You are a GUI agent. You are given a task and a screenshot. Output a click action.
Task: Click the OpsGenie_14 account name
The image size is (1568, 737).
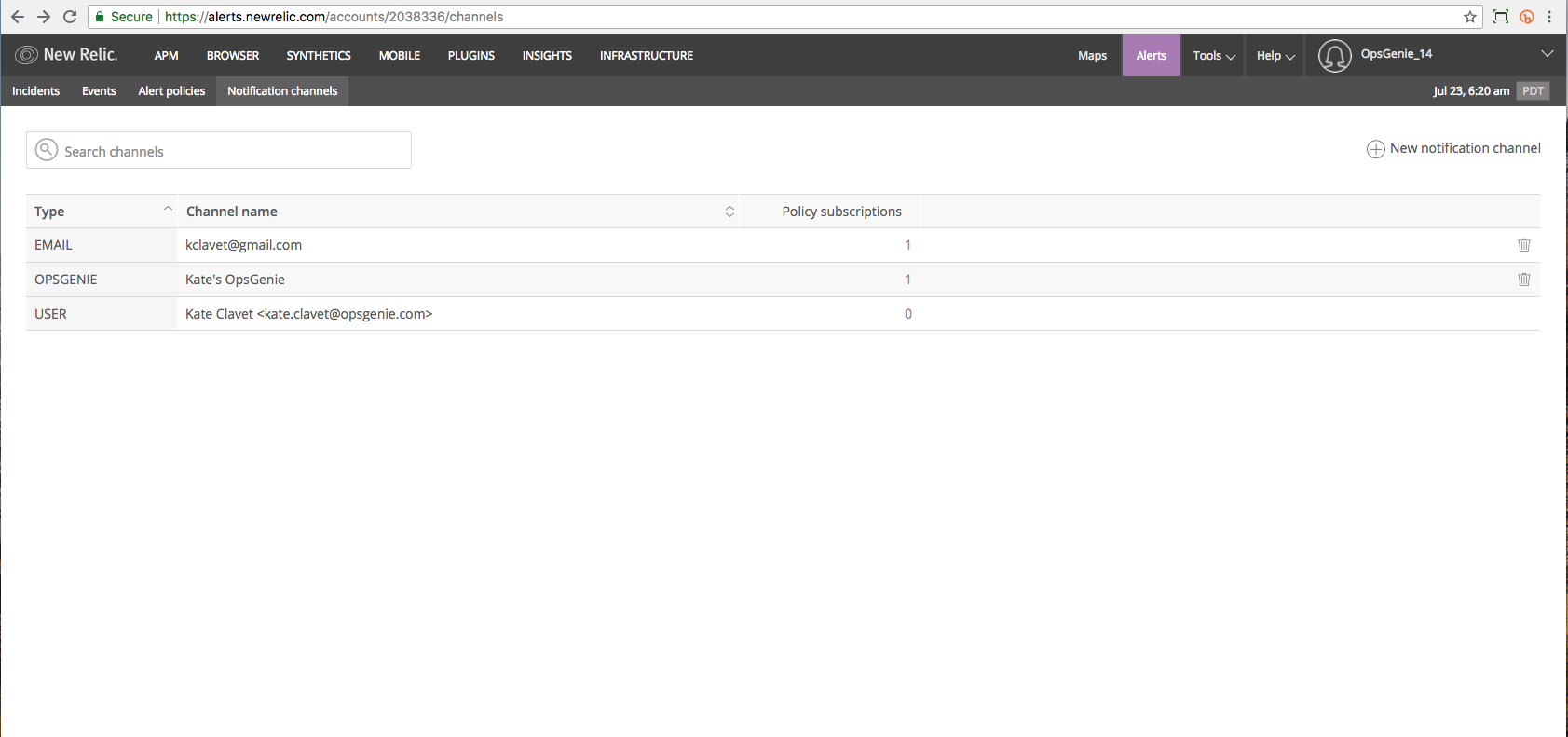[x=1396, y=54]
